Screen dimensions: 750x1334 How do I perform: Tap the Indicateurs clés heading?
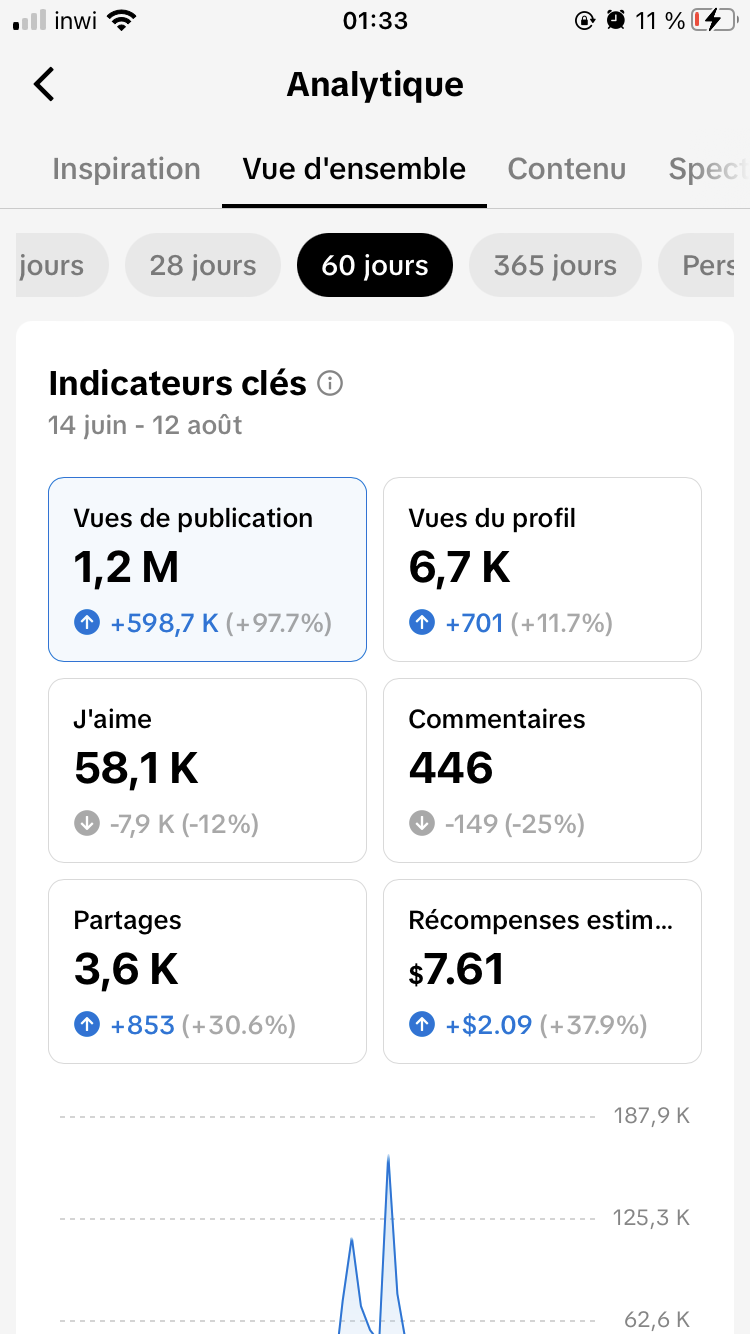[177, 383]
